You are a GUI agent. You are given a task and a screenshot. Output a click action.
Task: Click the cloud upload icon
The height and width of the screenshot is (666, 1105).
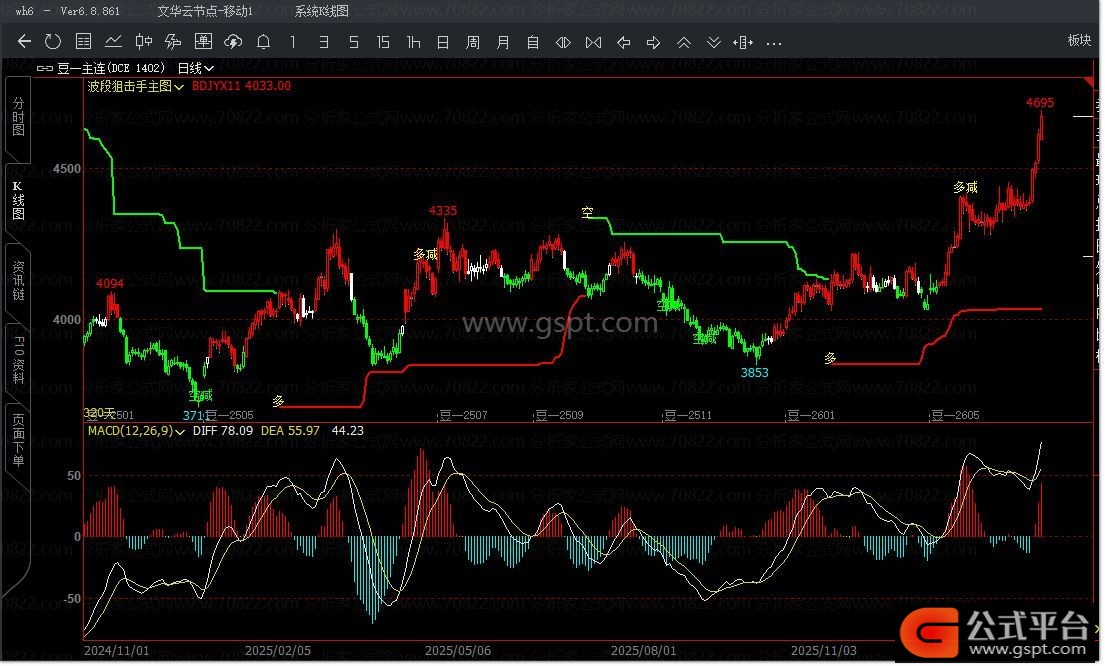click(x=233, y=42)
